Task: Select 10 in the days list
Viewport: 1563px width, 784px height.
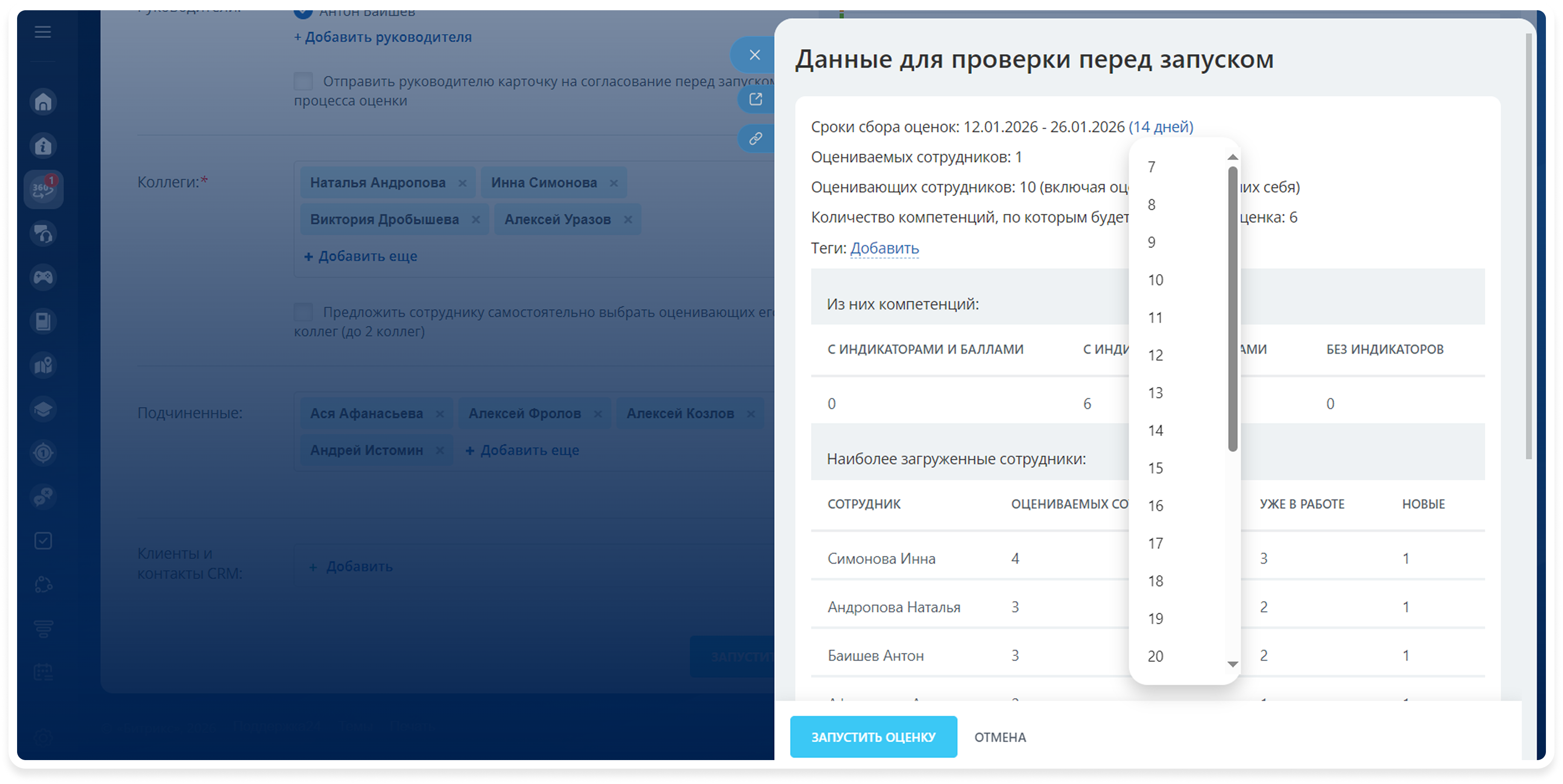Action: [x=1155, y=281]
